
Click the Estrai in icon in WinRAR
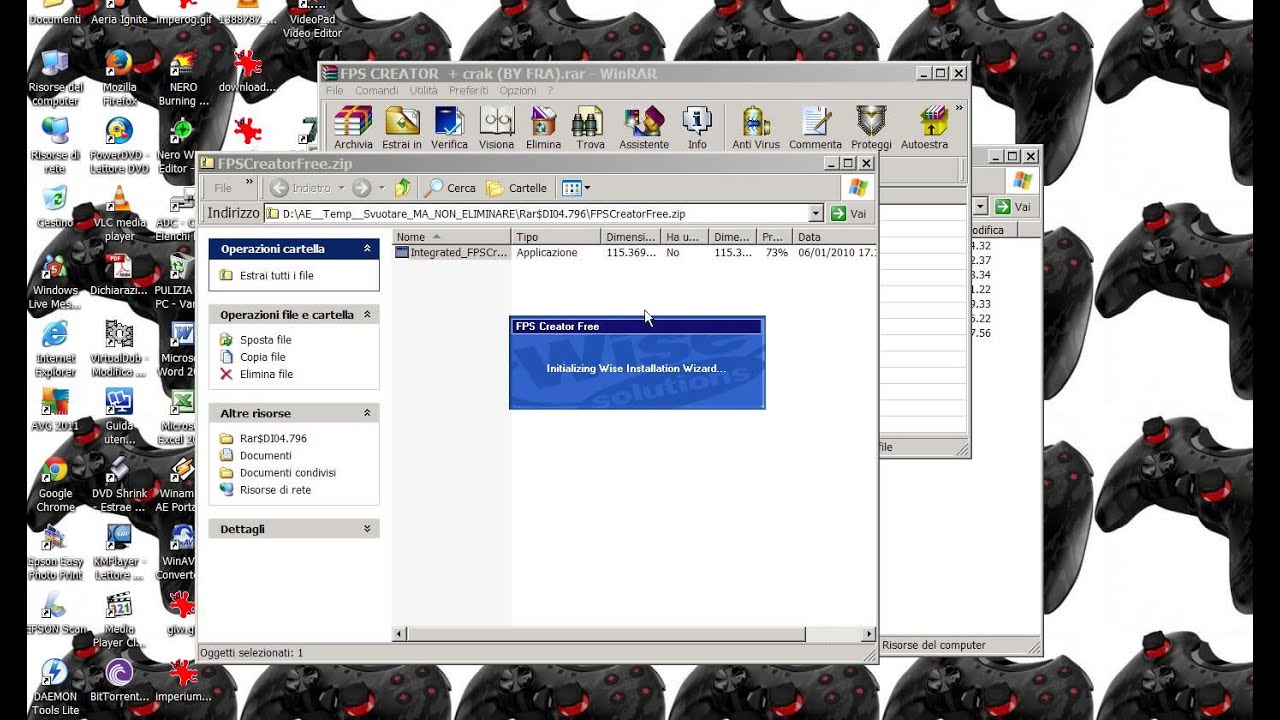tap(402, 127)
